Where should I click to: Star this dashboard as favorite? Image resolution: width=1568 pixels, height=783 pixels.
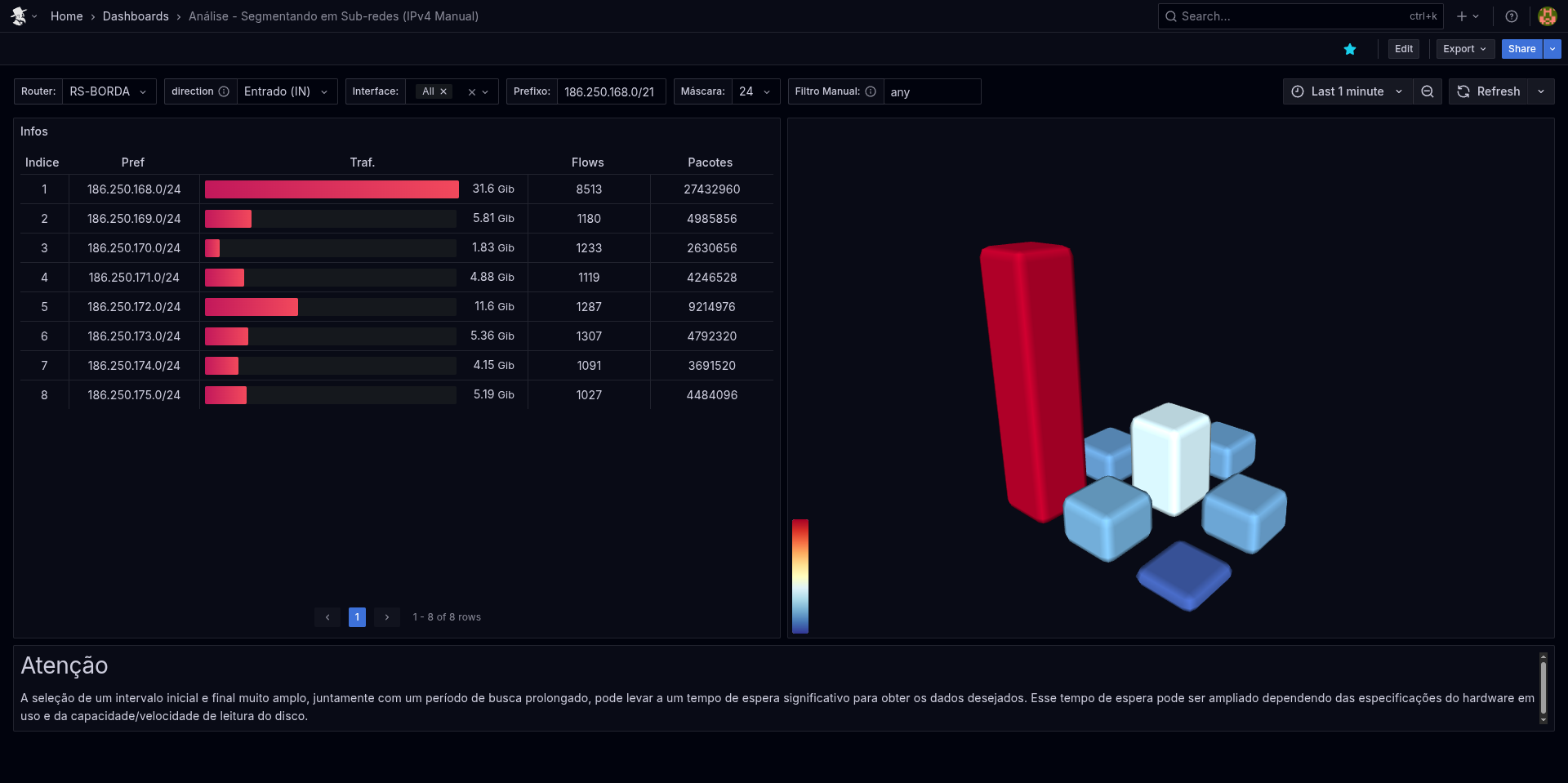1350,49
